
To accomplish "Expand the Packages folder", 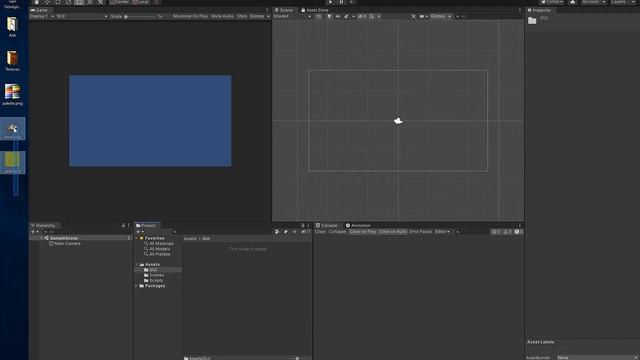I will (137, 286).
